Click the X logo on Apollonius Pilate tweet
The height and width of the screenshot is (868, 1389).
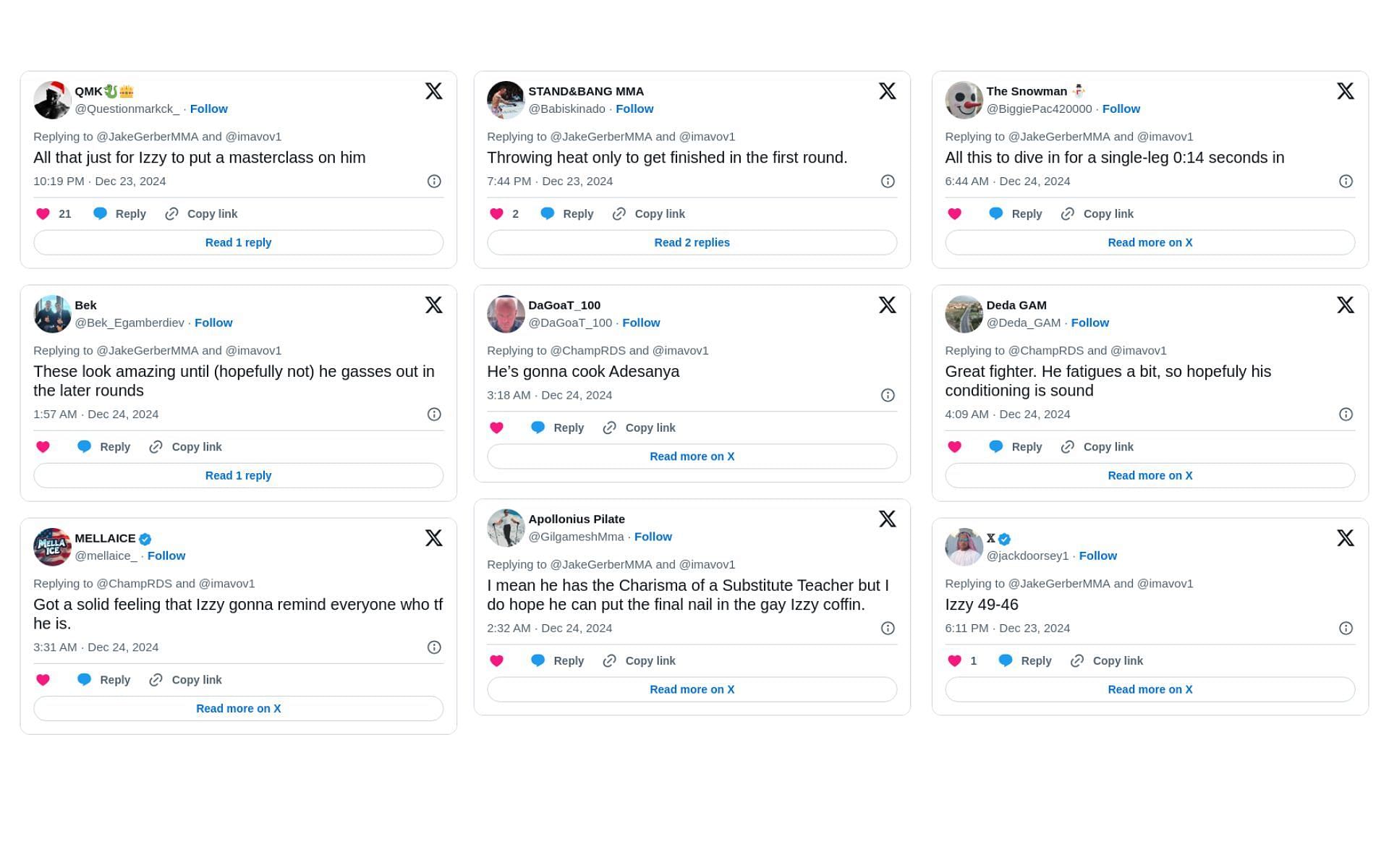point(888,518)
